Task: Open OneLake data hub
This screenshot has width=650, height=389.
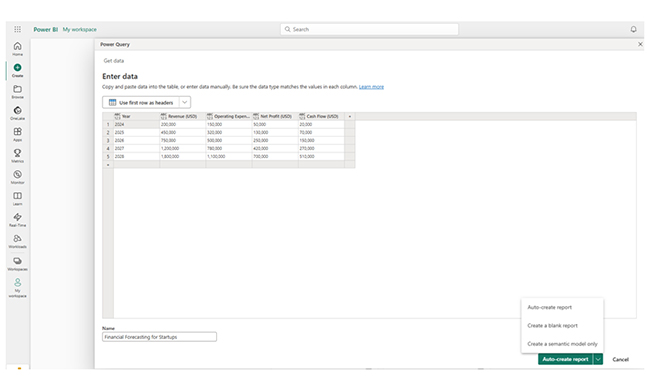Action: 17,113
